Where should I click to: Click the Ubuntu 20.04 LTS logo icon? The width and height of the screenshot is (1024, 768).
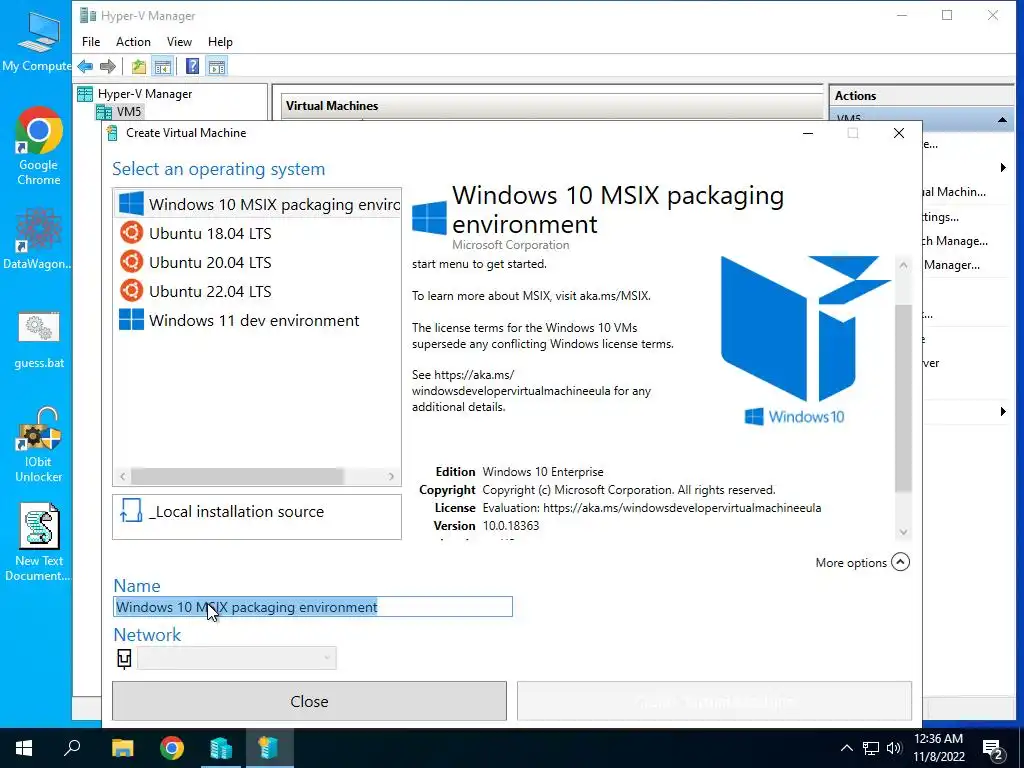[x=131, y=262]
